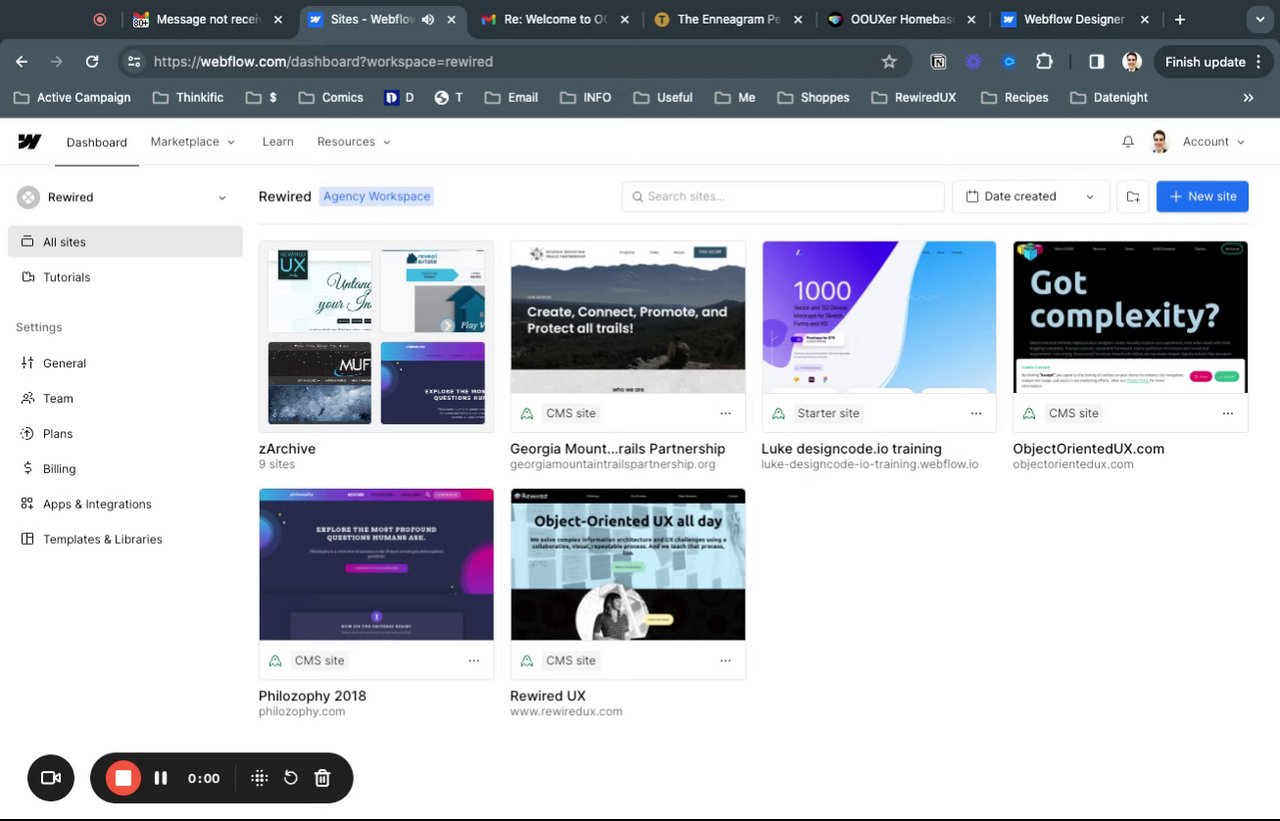Restart the recording with the circular arrow icon
The height and width of the screenshot is (821, 1280).
click(291, 778)
